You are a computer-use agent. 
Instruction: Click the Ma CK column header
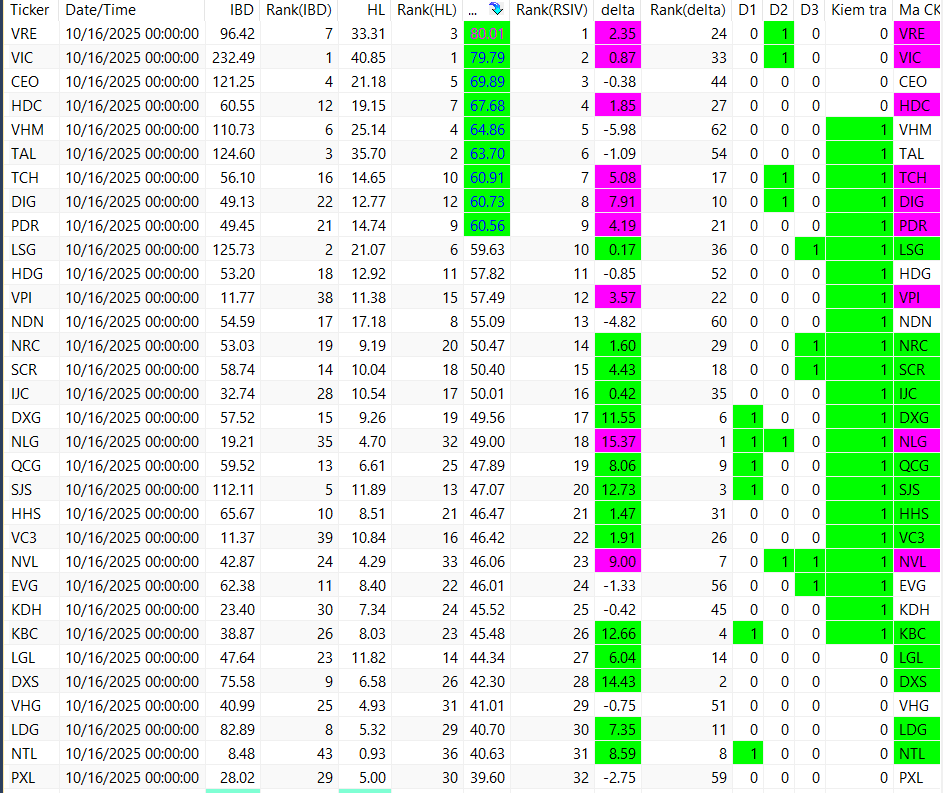pyautogui.click(x=920, y=10)
